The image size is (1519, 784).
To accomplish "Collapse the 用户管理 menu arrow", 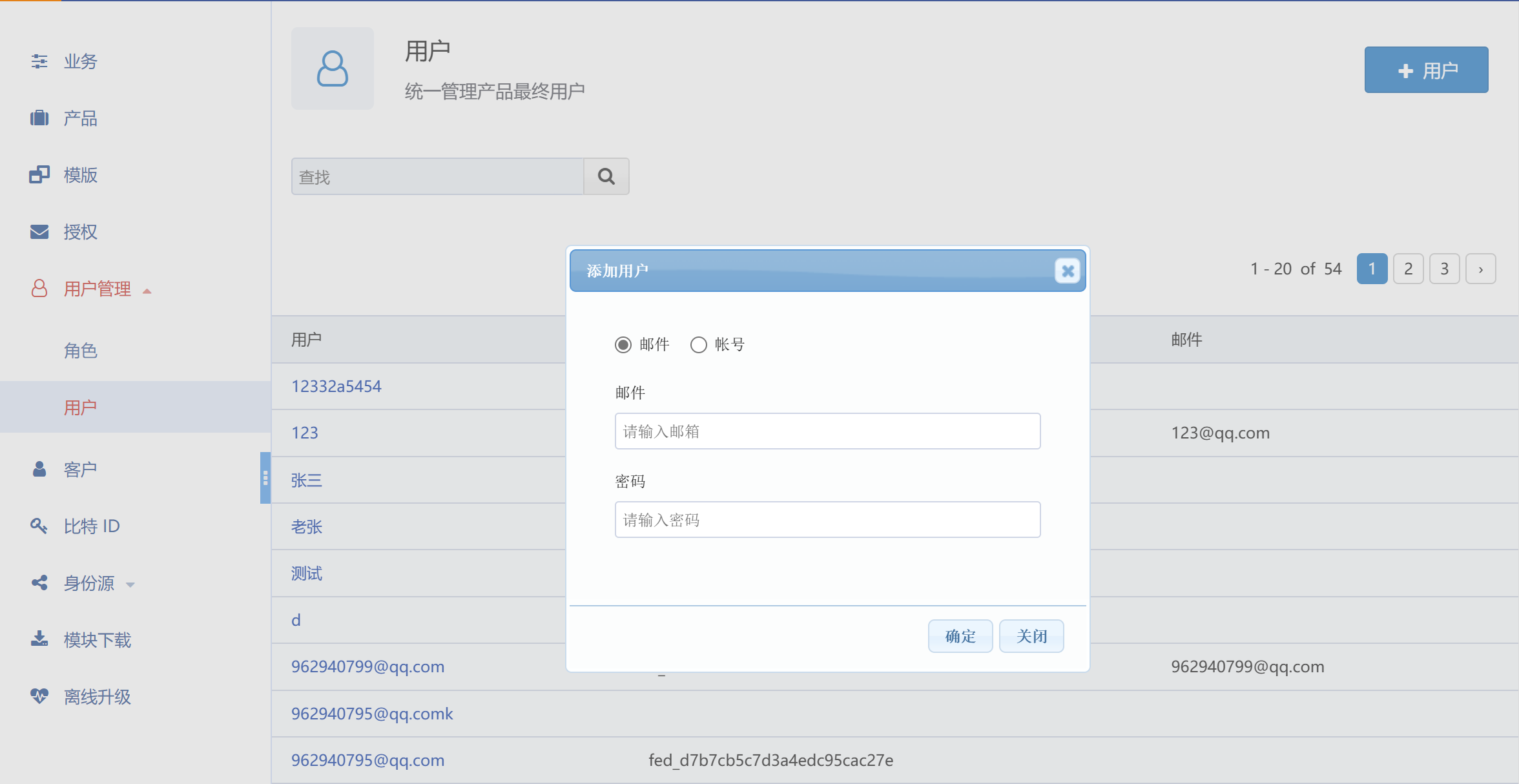I will click(x=147, y=291).
